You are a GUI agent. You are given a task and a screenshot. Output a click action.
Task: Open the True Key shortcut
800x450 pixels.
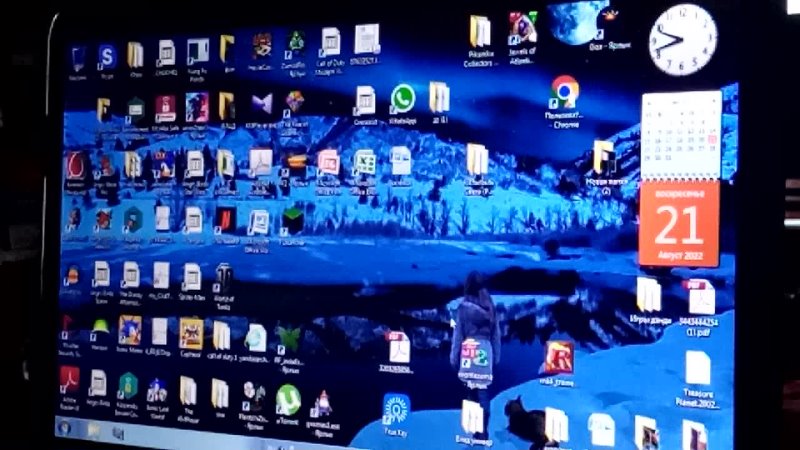[396, 409]
